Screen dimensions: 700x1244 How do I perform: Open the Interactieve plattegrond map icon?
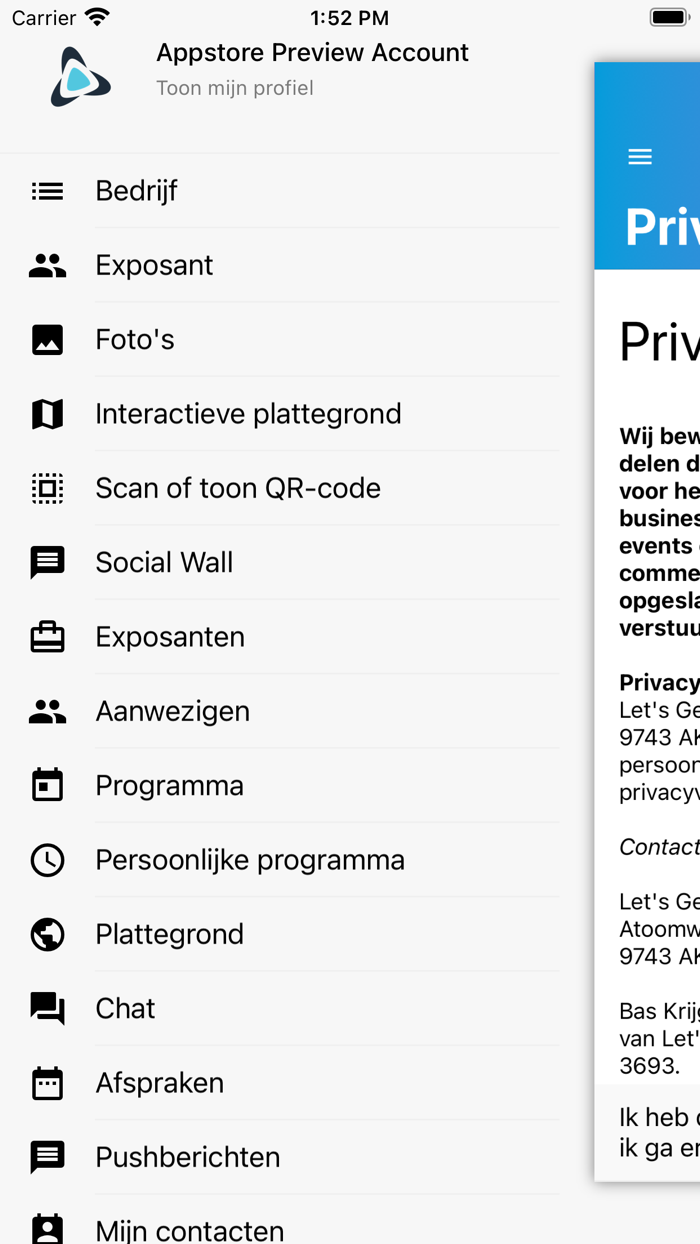pos(47,414)
